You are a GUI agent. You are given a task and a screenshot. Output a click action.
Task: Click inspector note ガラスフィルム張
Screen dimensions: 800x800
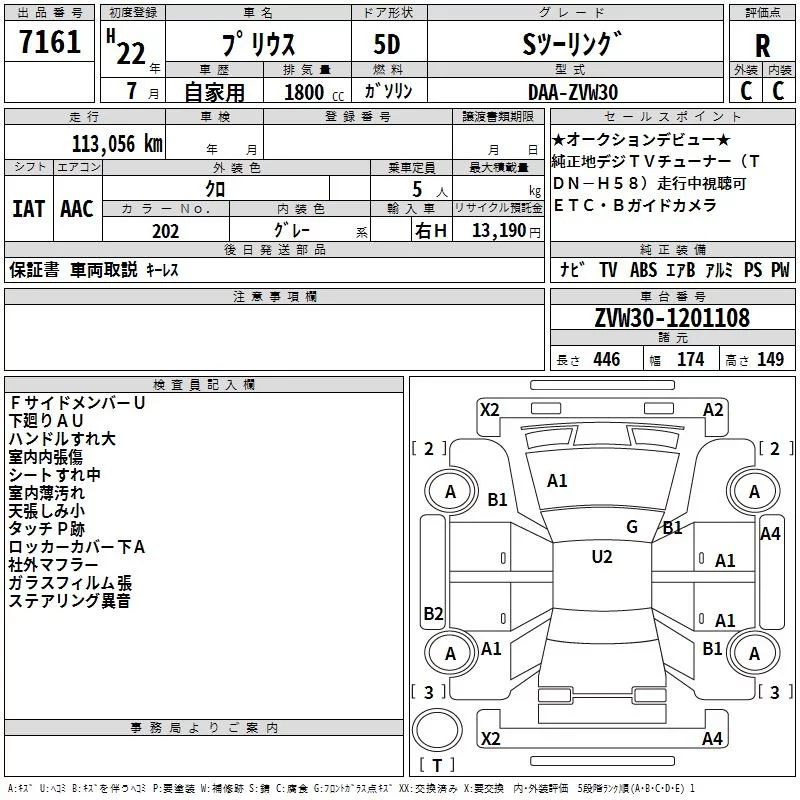point(70,583)
